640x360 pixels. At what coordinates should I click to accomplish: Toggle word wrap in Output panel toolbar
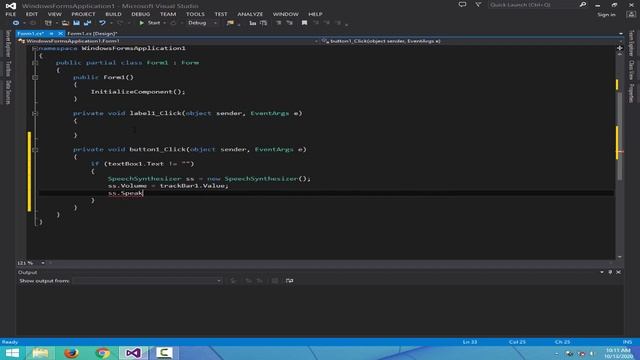289,281
